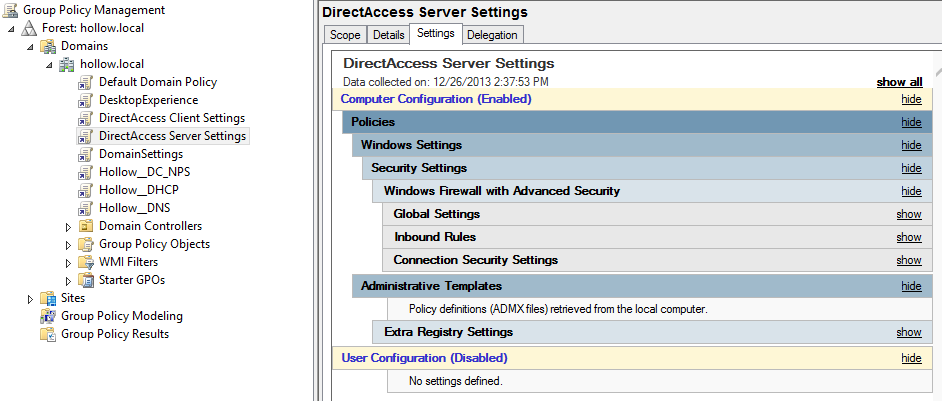Select Default Domain Policy in the tree
This screenshot has height=401, width=942.
pos(158,82)
